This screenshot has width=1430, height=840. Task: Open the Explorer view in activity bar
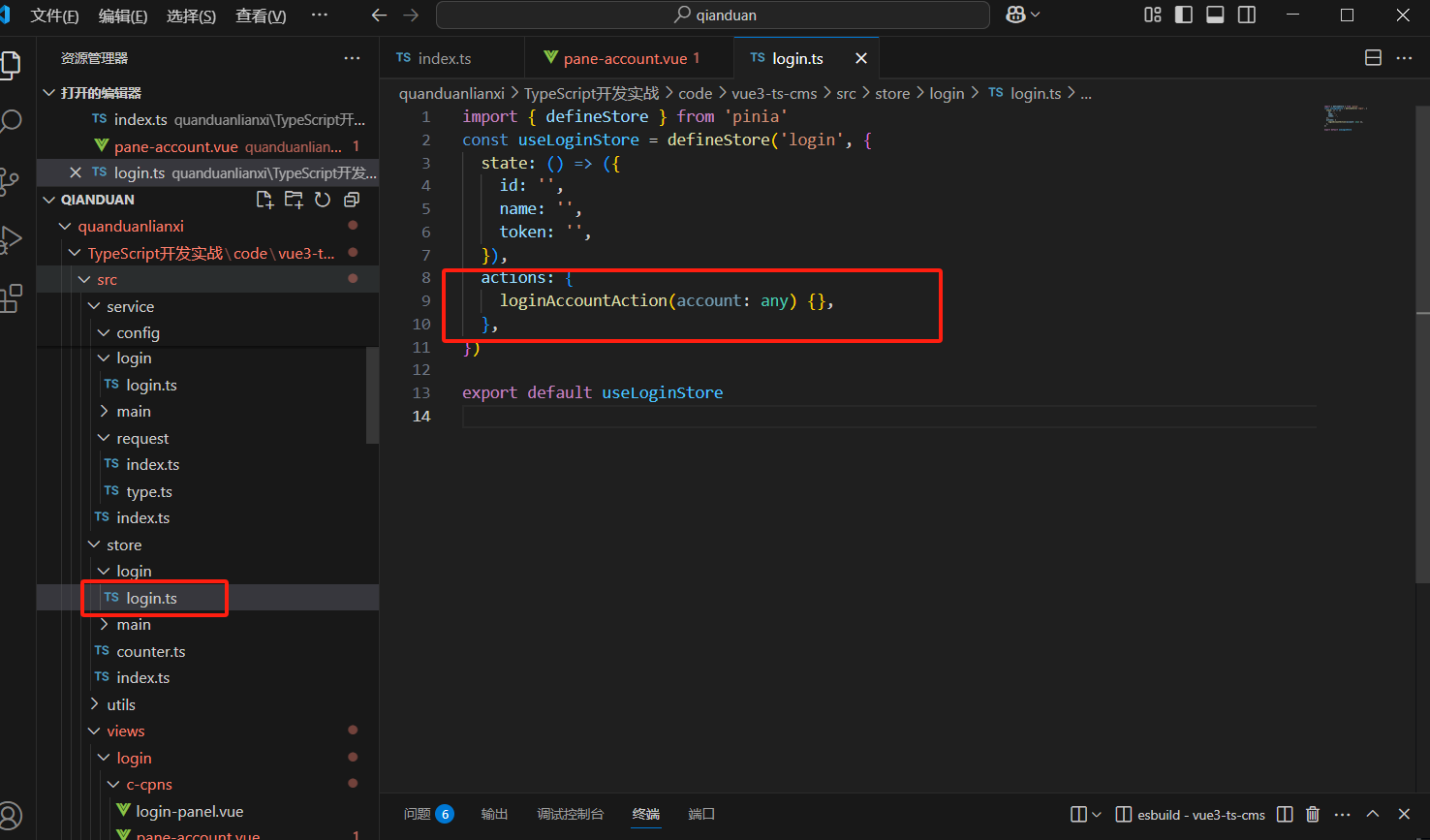[10, 65]
